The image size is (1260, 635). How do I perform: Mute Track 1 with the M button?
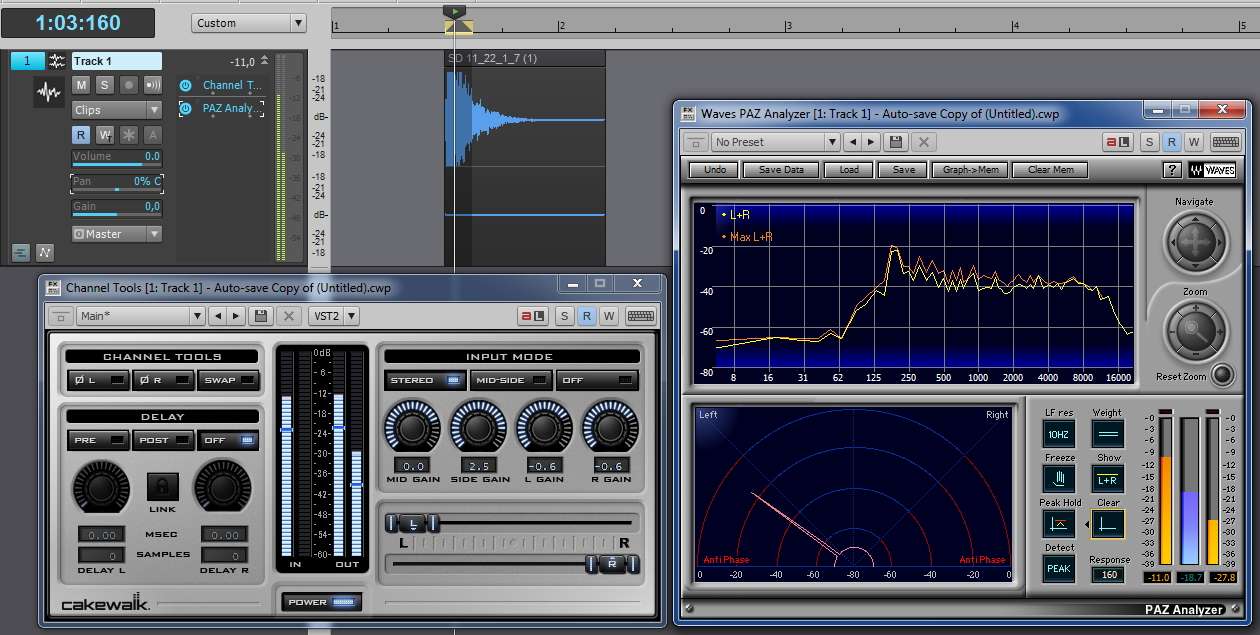[x=82, y=85]
